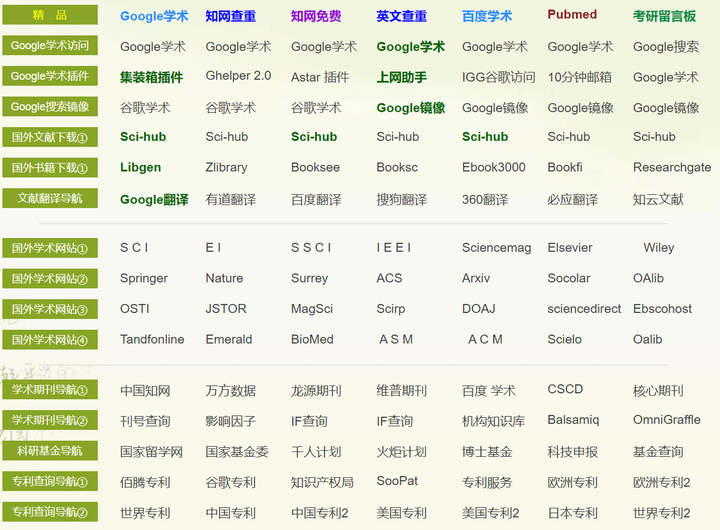
Task: Click the 日本专利 link
Action: click(x=572, y=513)
